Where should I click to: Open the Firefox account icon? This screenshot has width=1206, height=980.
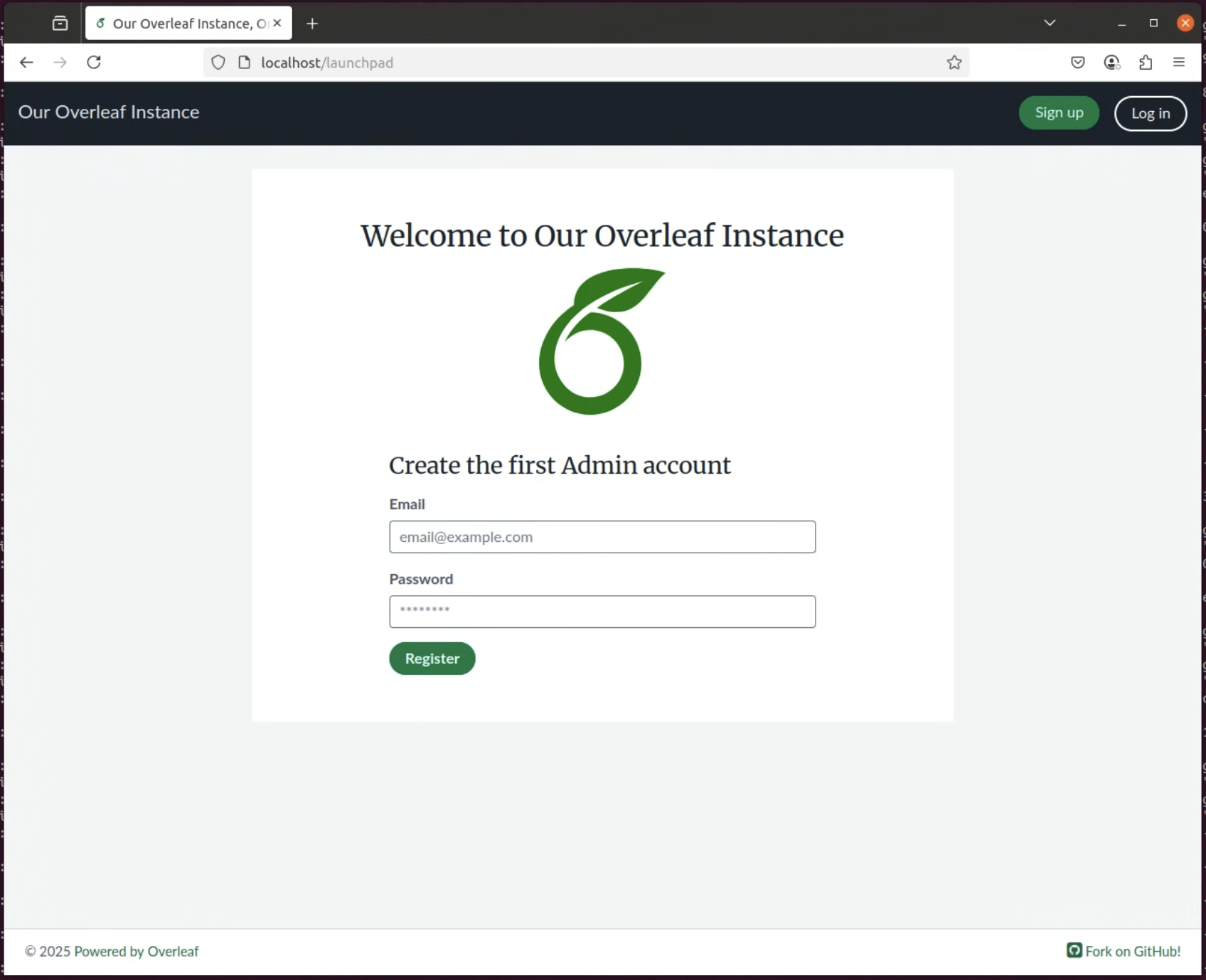[x=1111, y=63]
